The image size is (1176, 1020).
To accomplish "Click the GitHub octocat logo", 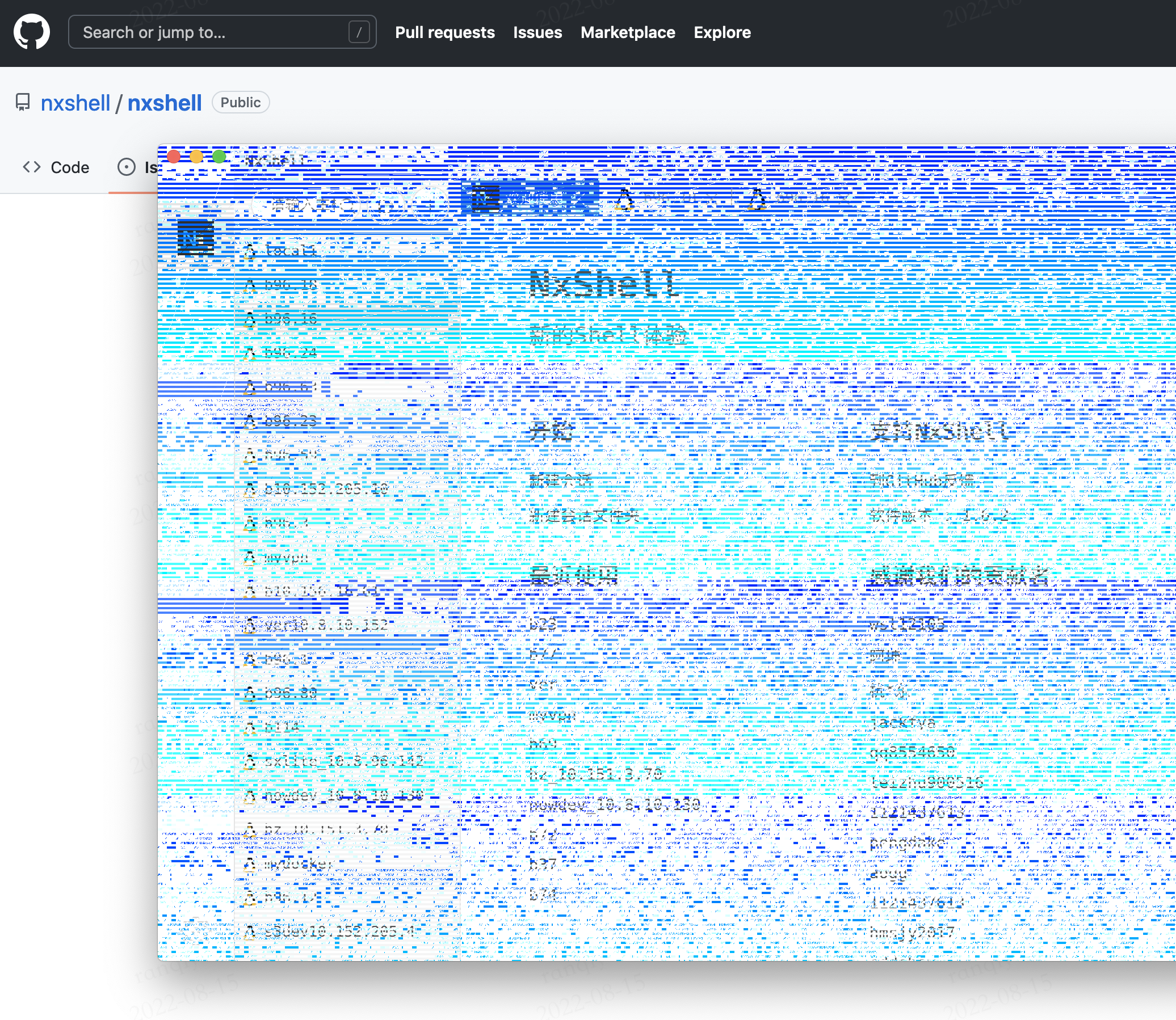I will (x=32, y=32).
